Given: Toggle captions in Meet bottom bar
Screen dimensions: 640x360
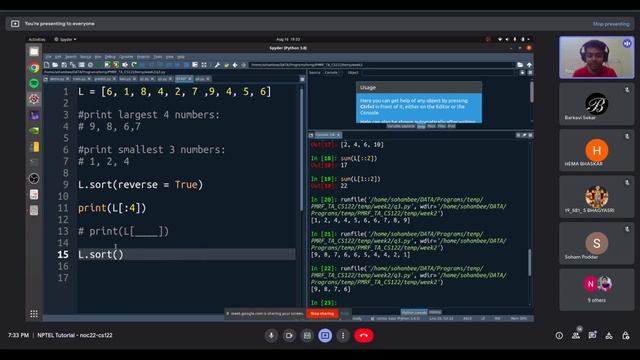Looking at the screenshot, I should coord(307,336).
